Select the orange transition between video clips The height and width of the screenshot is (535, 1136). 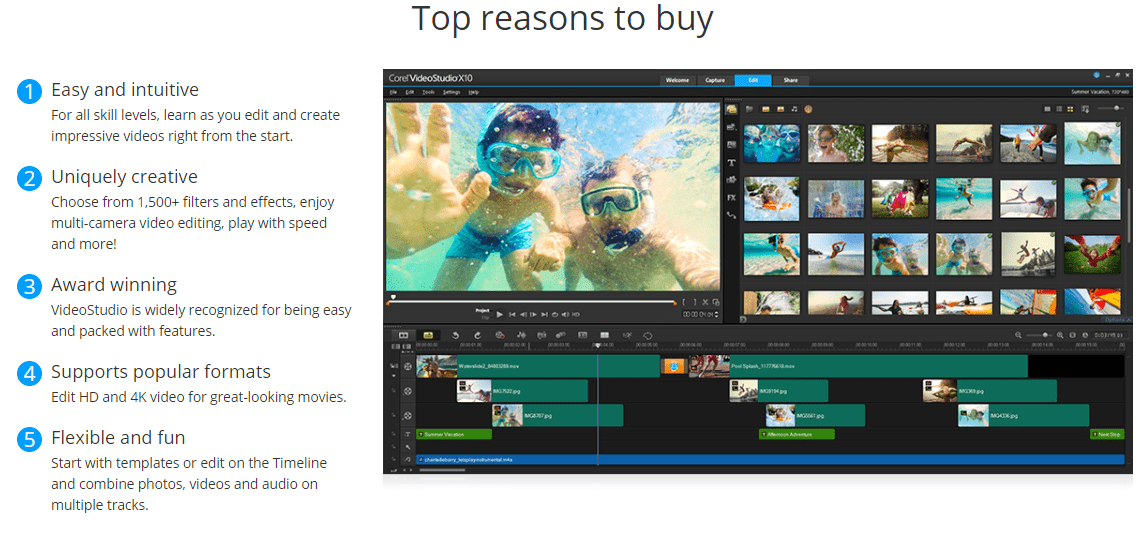674,367
